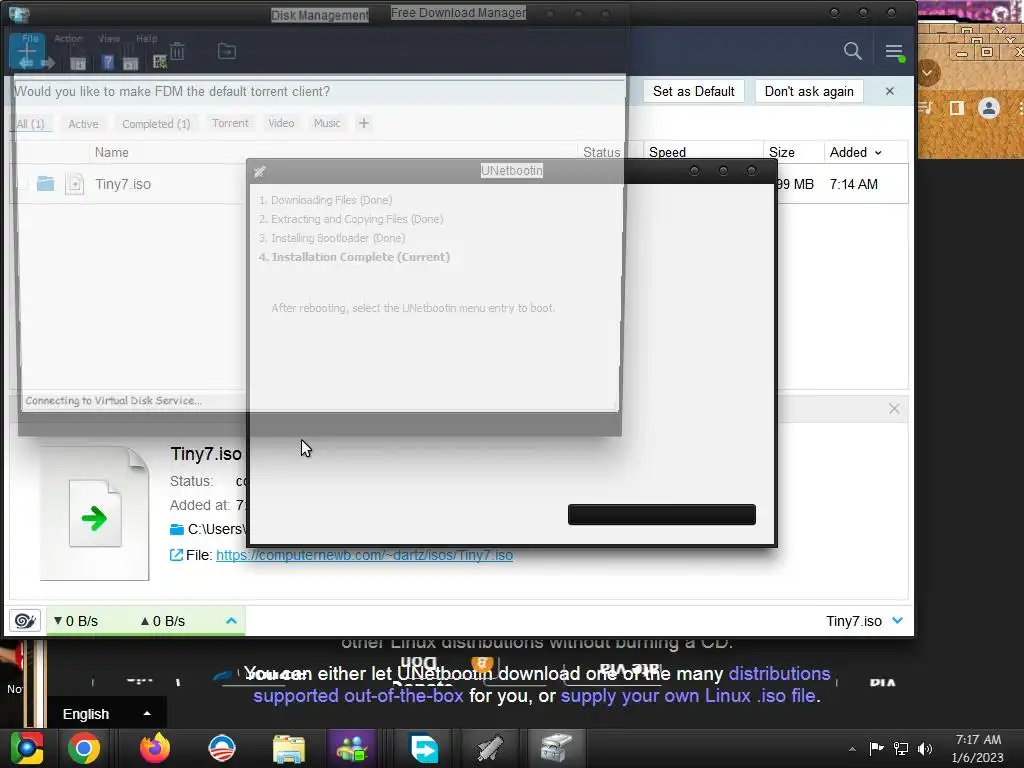1024x768 pixels.
Task: Expand the Tiny7.iso dropdown in status bar
Action: 898,620
